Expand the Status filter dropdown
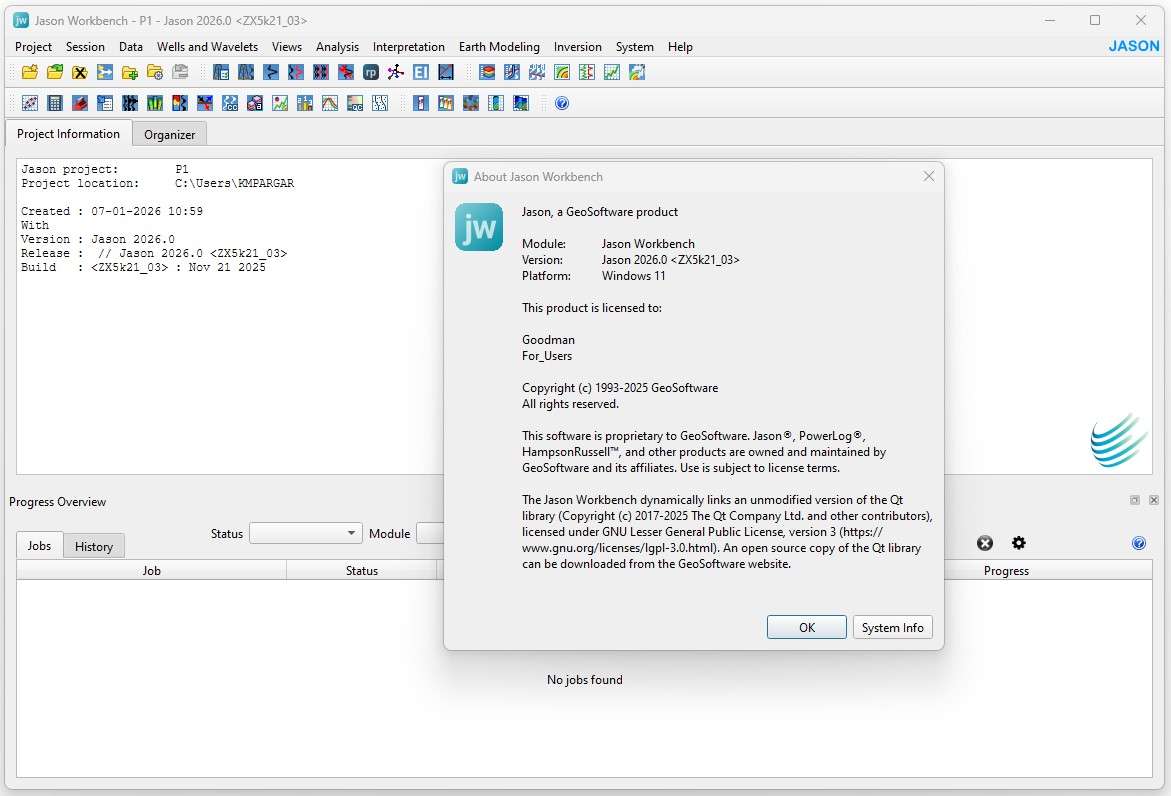The height and width of the screenshot is (796, 1171). tap(305, 534)
